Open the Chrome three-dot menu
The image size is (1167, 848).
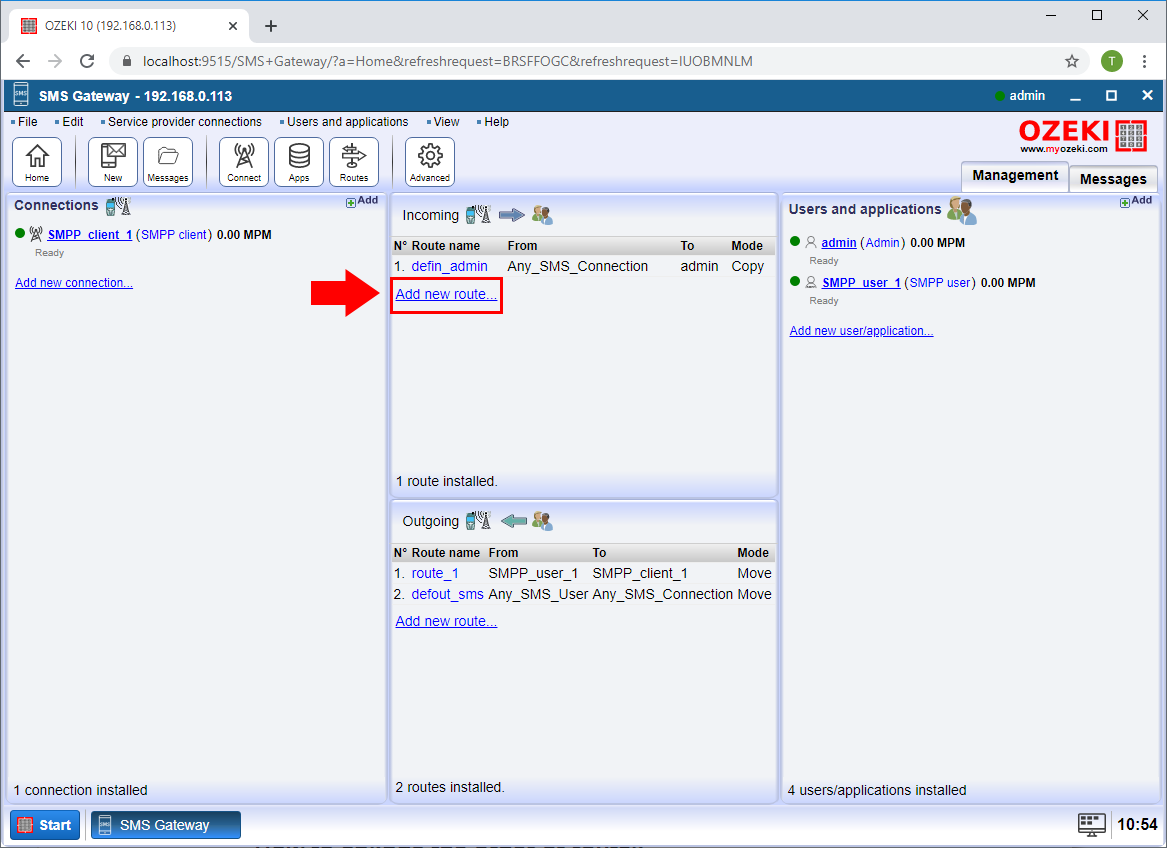pyautogui.click(x=1145, y=61)
